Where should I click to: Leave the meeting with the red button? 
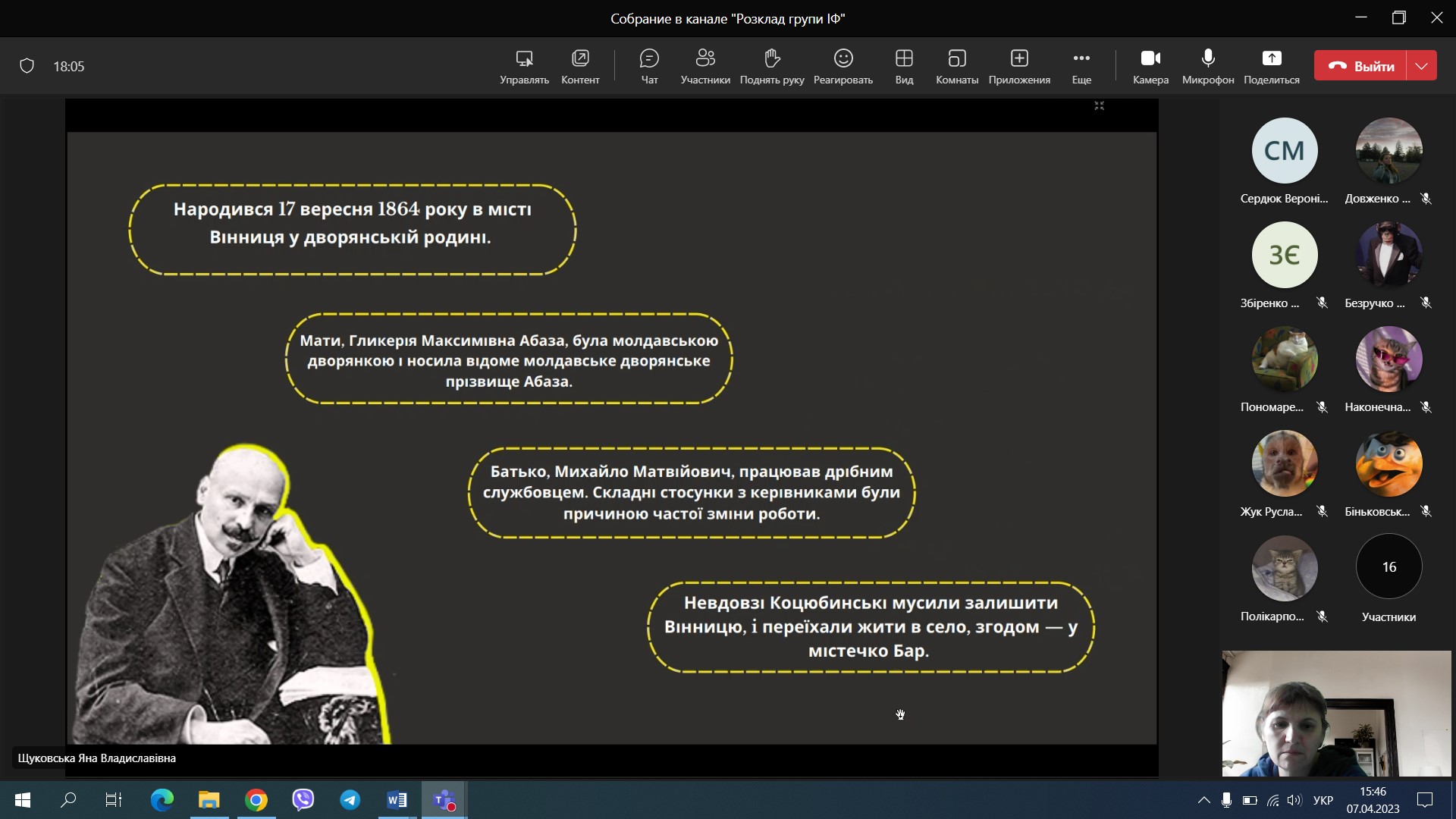tap(1360, 66)
